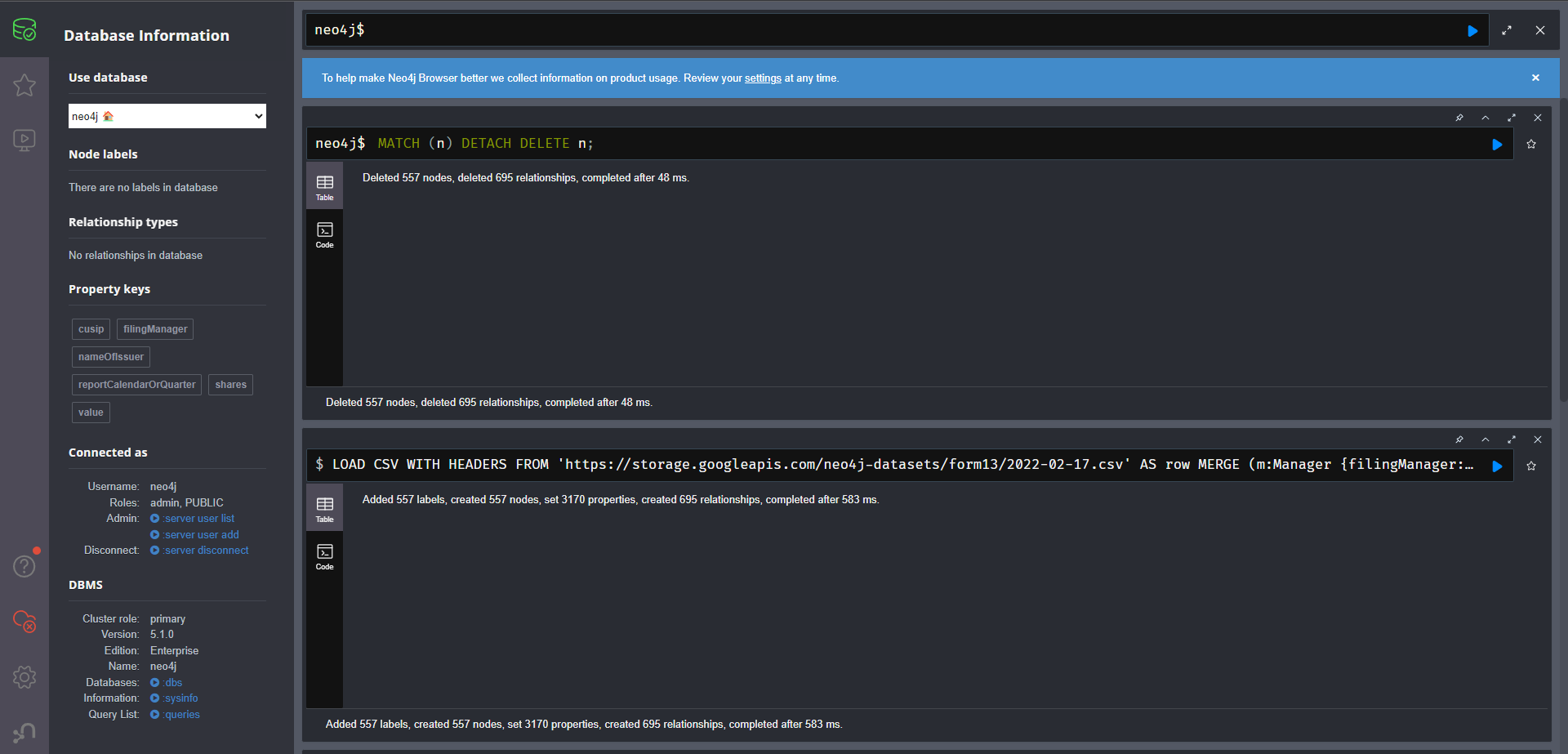Open the Database Information sidebar icon
Image resolution: width=1568 pixels, height=754 pixels.
[24, 30]
